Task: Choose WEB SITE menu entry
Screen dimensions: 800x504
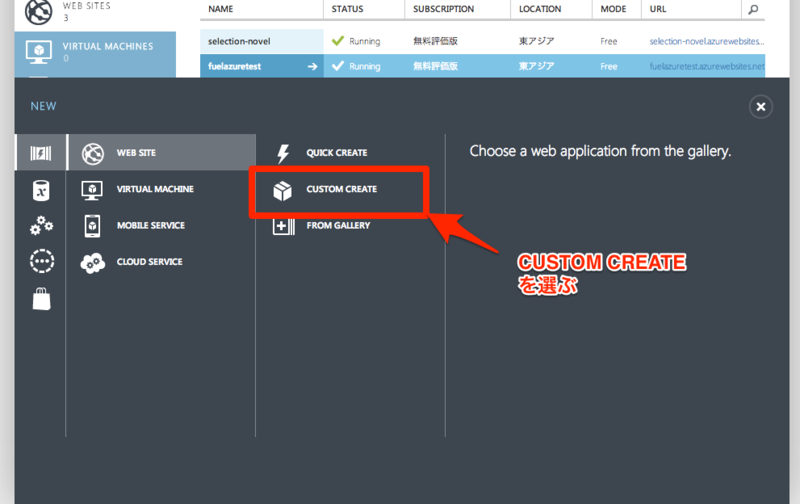Action: 136,153
